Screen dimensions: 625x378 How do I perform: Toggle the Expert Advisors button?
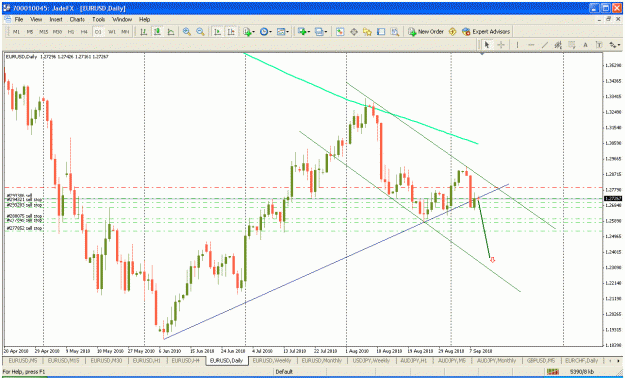pos(485,32)
